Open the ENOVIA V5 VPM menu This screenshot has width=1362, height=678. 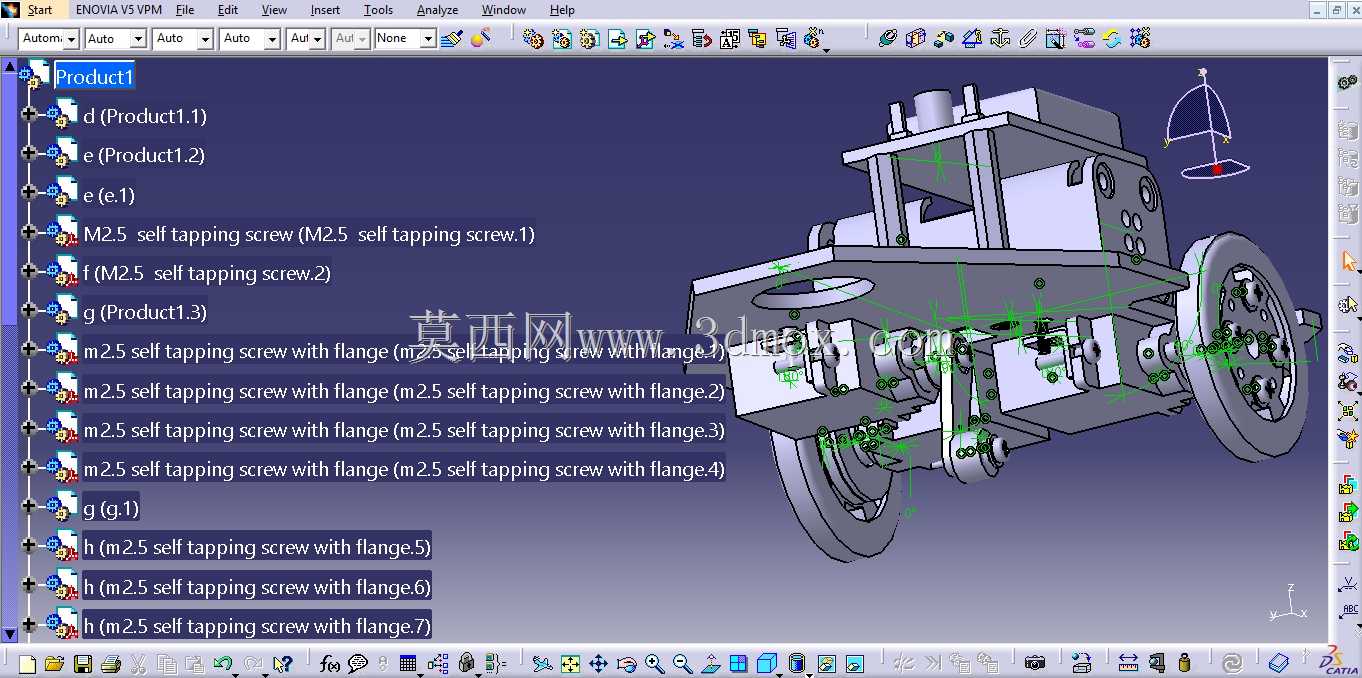[x=118, y=10]
